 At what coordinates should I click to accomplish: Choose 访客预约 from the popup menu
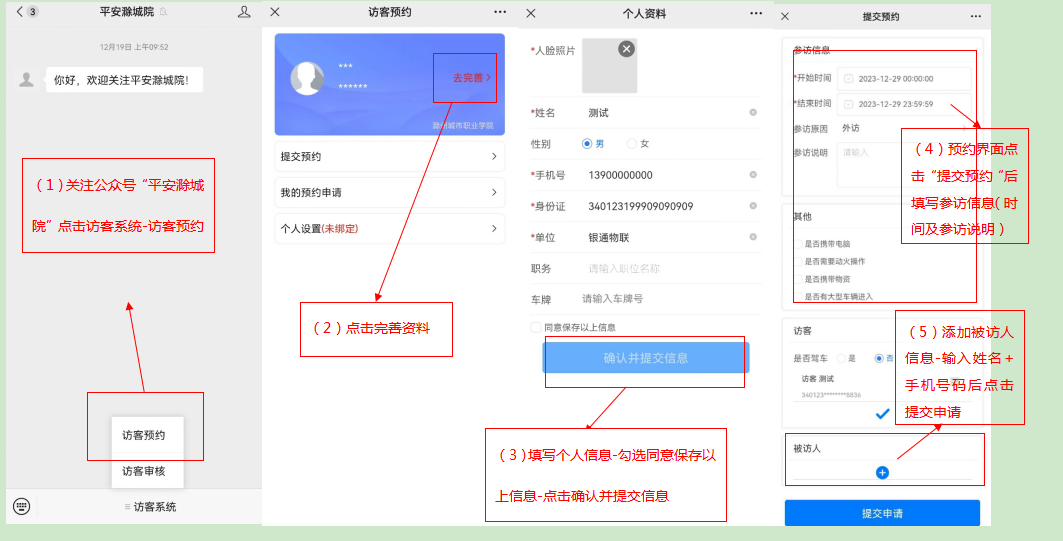pyautogui.click(x=144, y=435)
